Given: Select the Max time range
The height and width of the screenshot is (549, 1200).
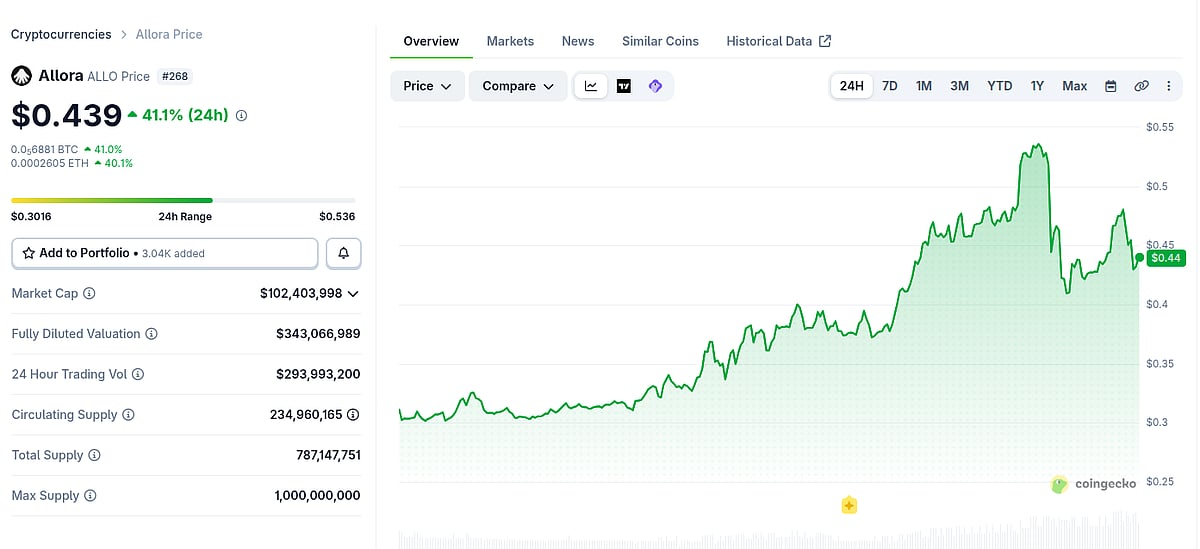Looking at the screenshot, I should (1075, 86).
